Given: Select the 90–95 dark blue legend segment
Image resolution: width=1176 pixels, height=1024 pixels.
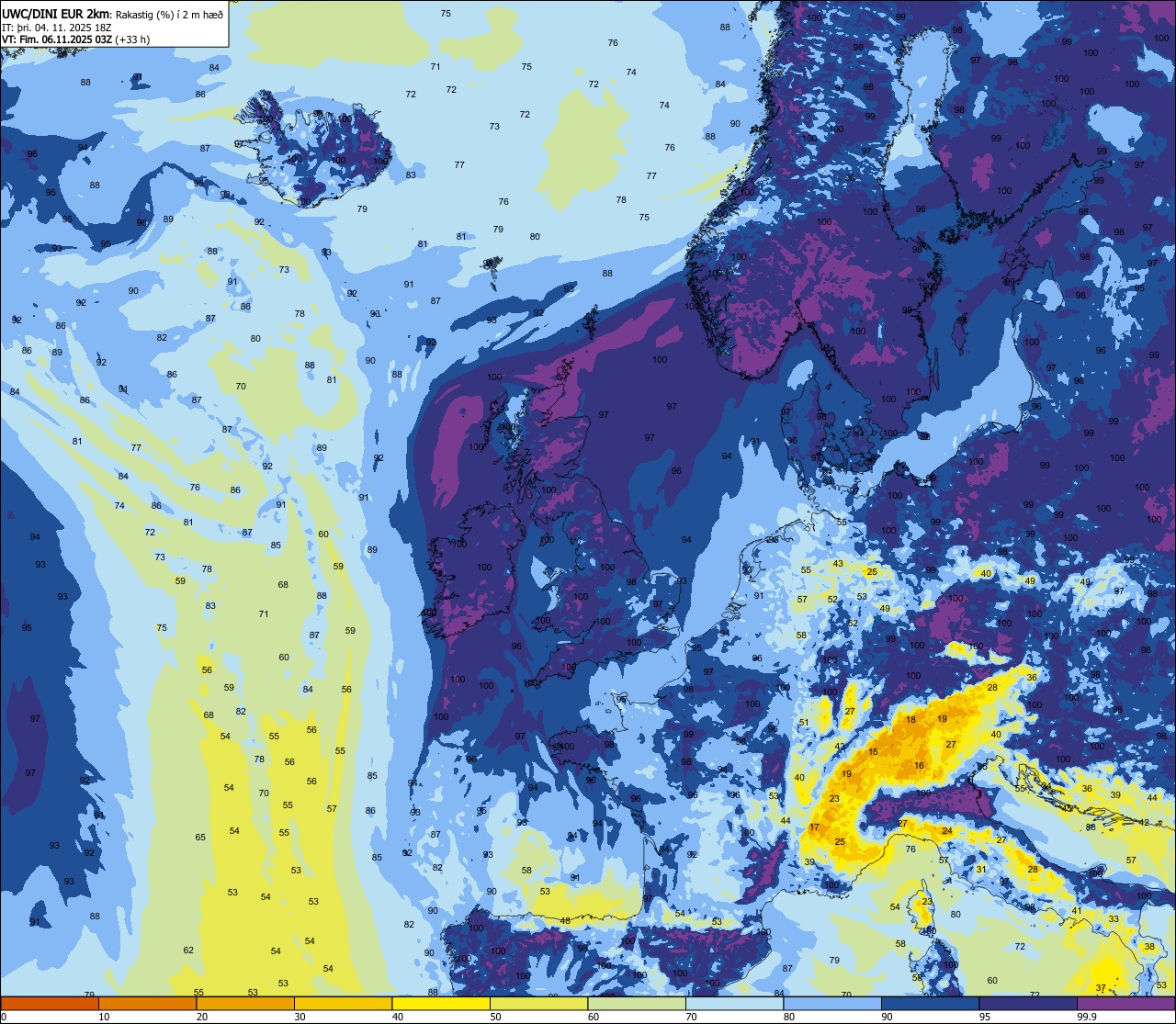Looking at the screenshot, I should pos(930,1003).
